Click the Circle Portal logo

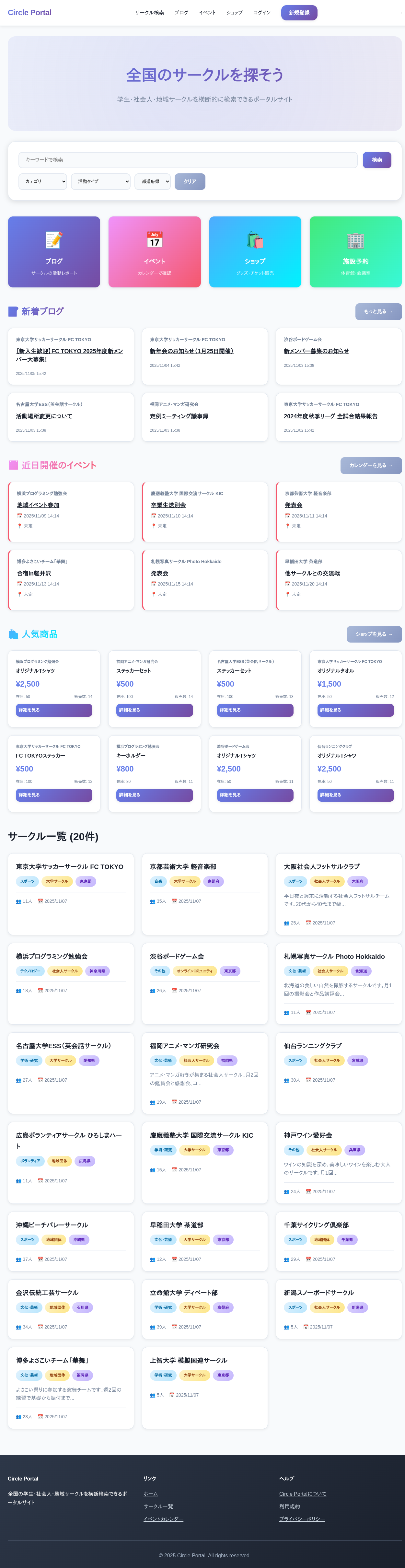pyautogui.click(x=30, y=13)
